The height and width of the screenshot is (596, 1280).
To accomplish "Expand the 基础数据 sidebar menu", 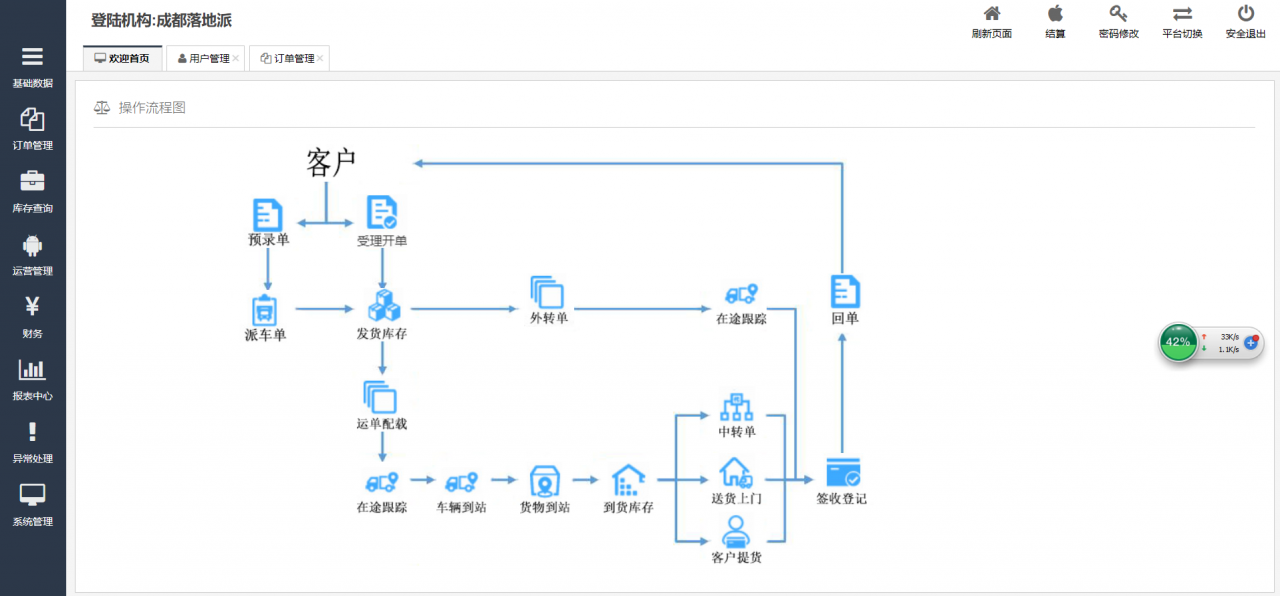I will pyautogui.click(x=33, y=66).
